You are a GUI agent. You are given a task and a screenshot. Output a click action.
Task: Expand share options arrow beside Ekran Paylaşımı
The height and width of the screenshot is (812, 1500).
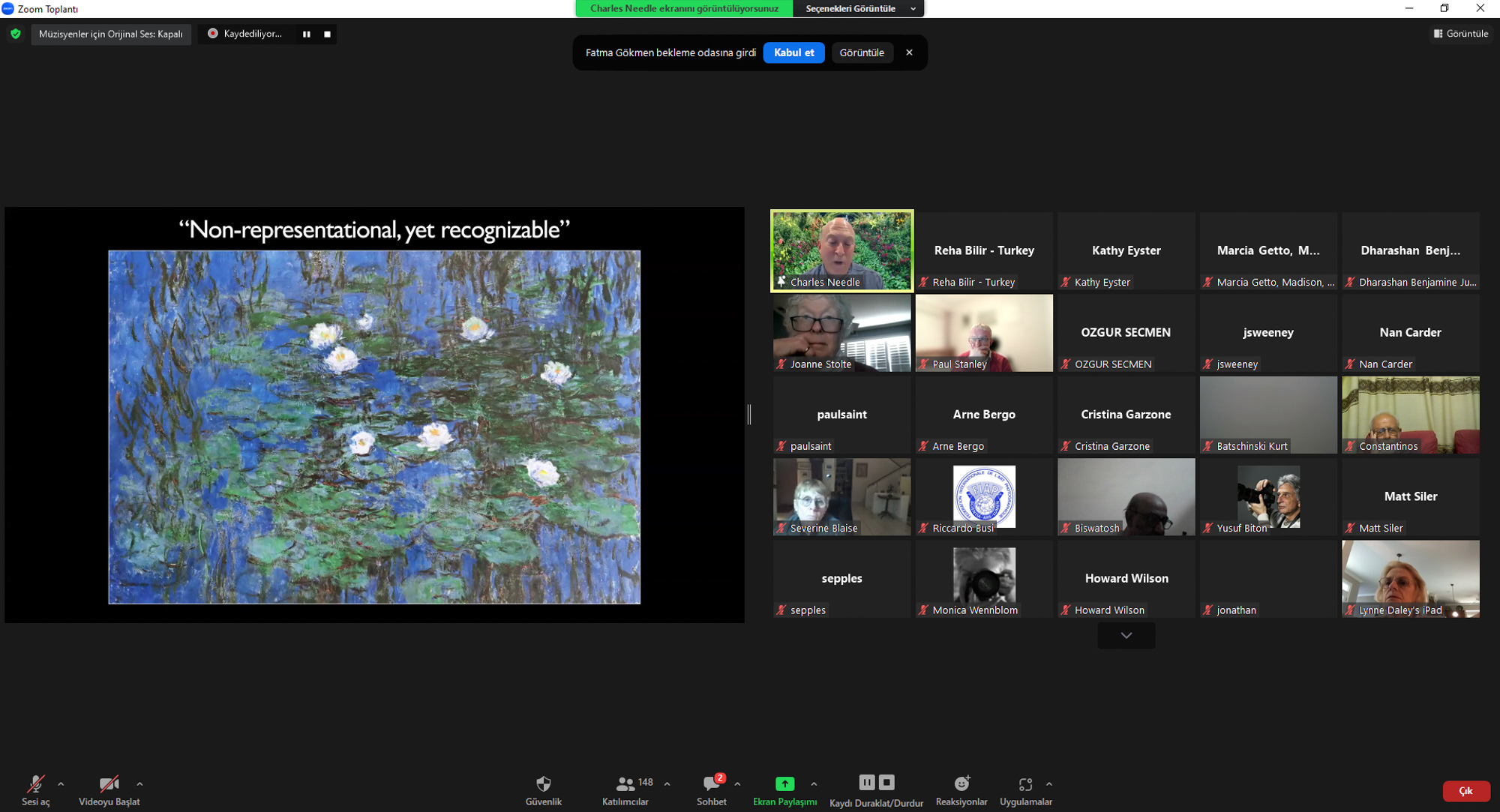(814, 784)
